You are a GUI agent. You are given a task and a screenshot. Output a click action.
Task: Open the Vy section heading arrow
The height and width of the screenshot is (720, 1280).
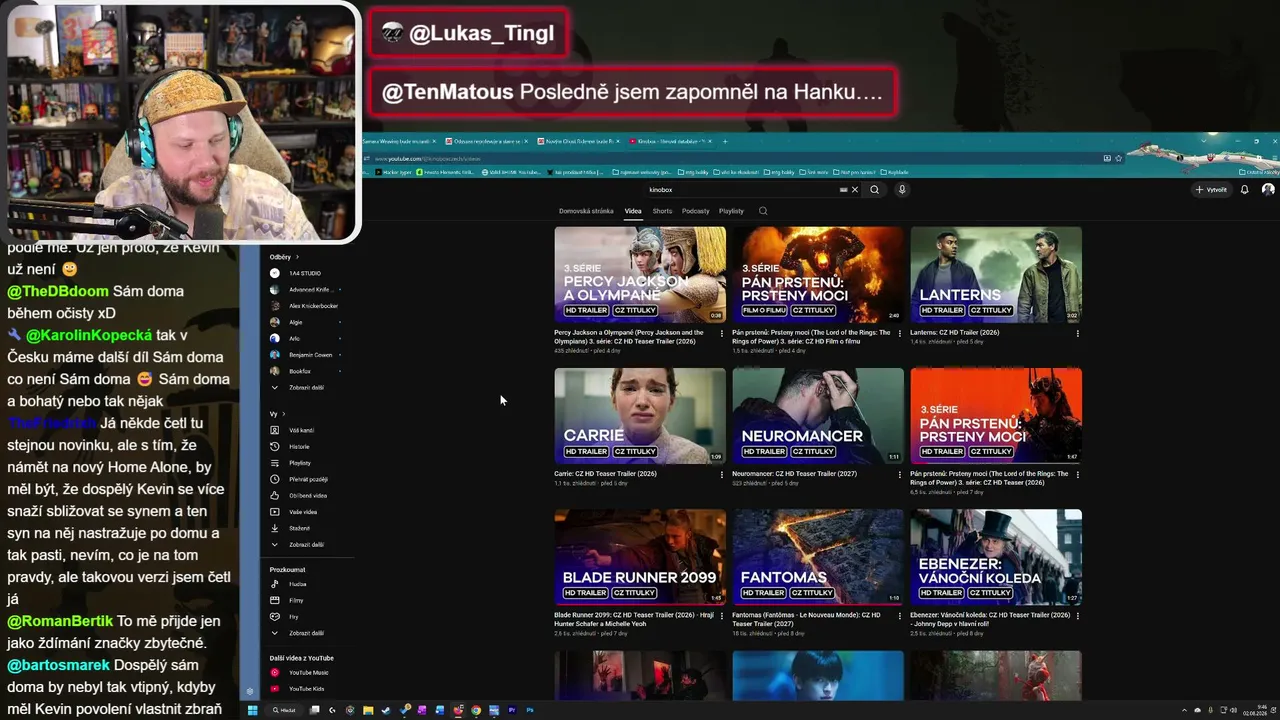click(x=283, y=414)
